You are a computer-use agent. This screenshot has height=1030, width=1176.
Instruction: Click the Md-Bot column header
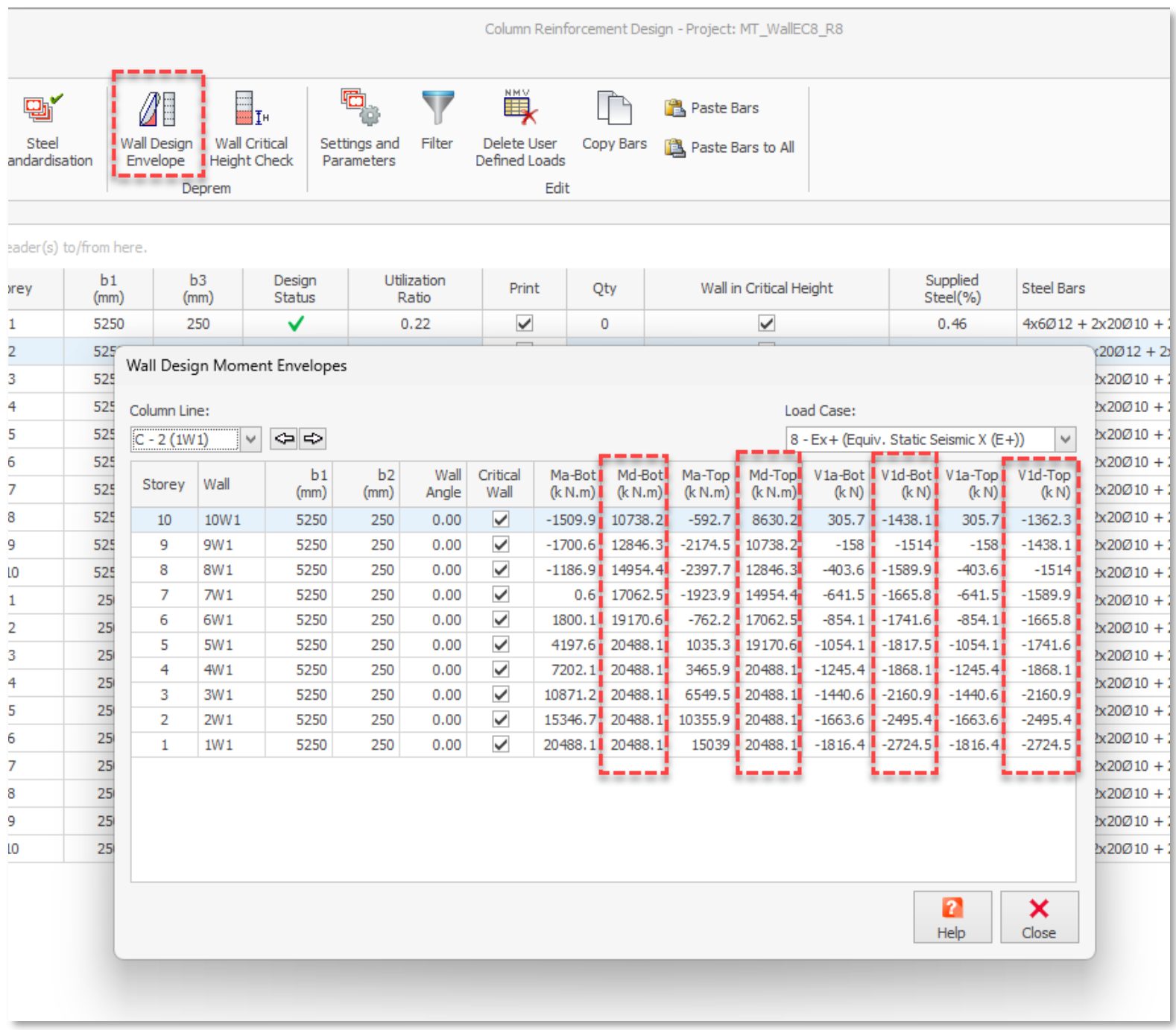click(x=634, y=484)
